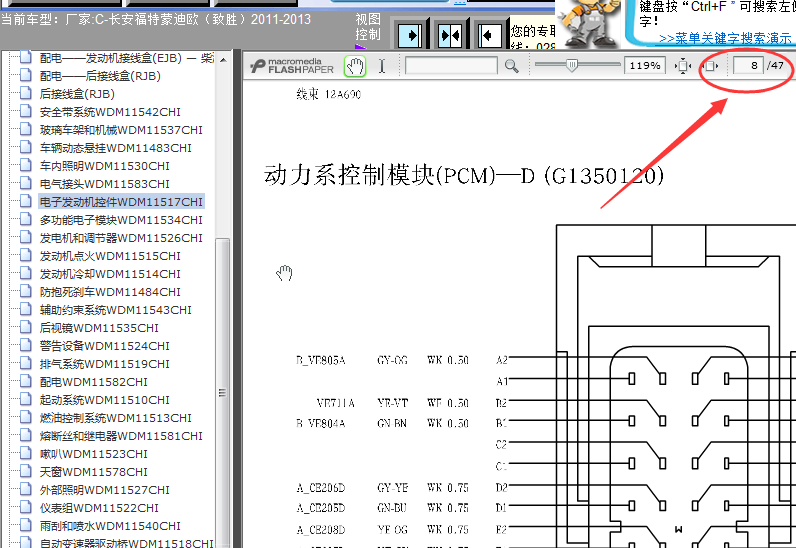Image resolution: width=796 pixels, height=548 pixels.
Task: Click page icon beside 警告设备WDM11524CHI
Action: 25,345
